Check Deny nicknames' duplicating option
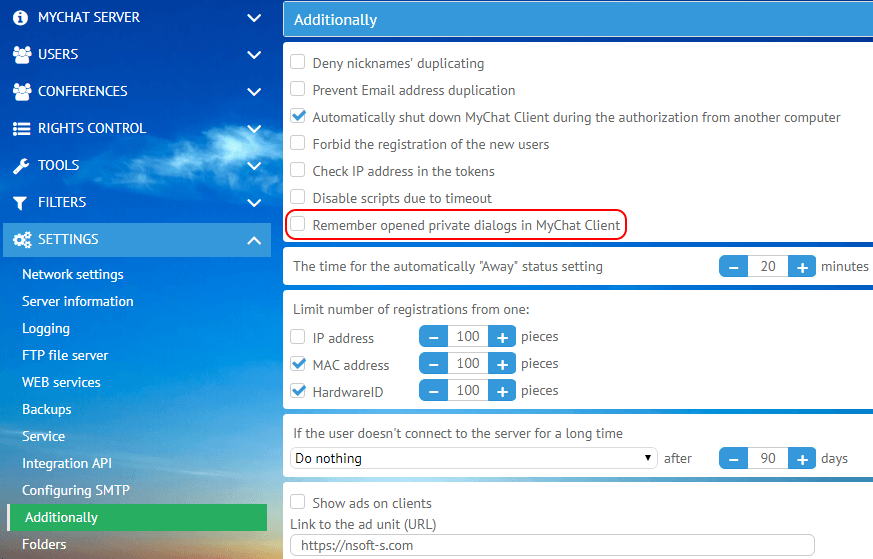 click(x=298, y=63)
